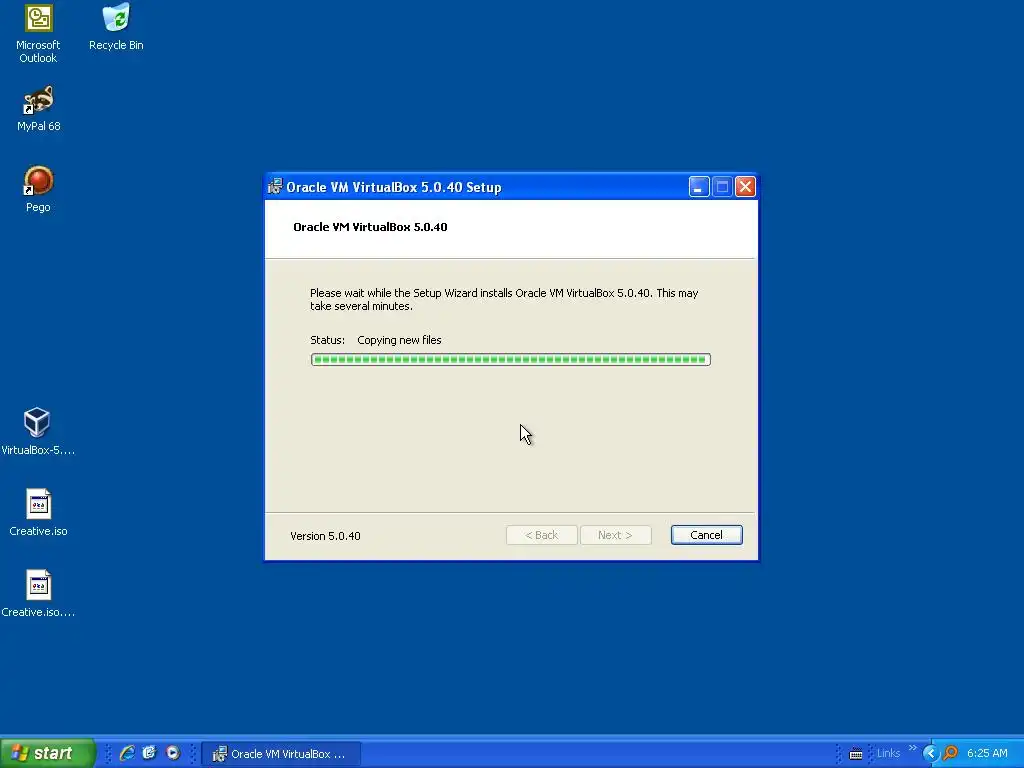Click the 'Copying new files' status text
This screenshot has height=768, width=1024.
point(399,340)
